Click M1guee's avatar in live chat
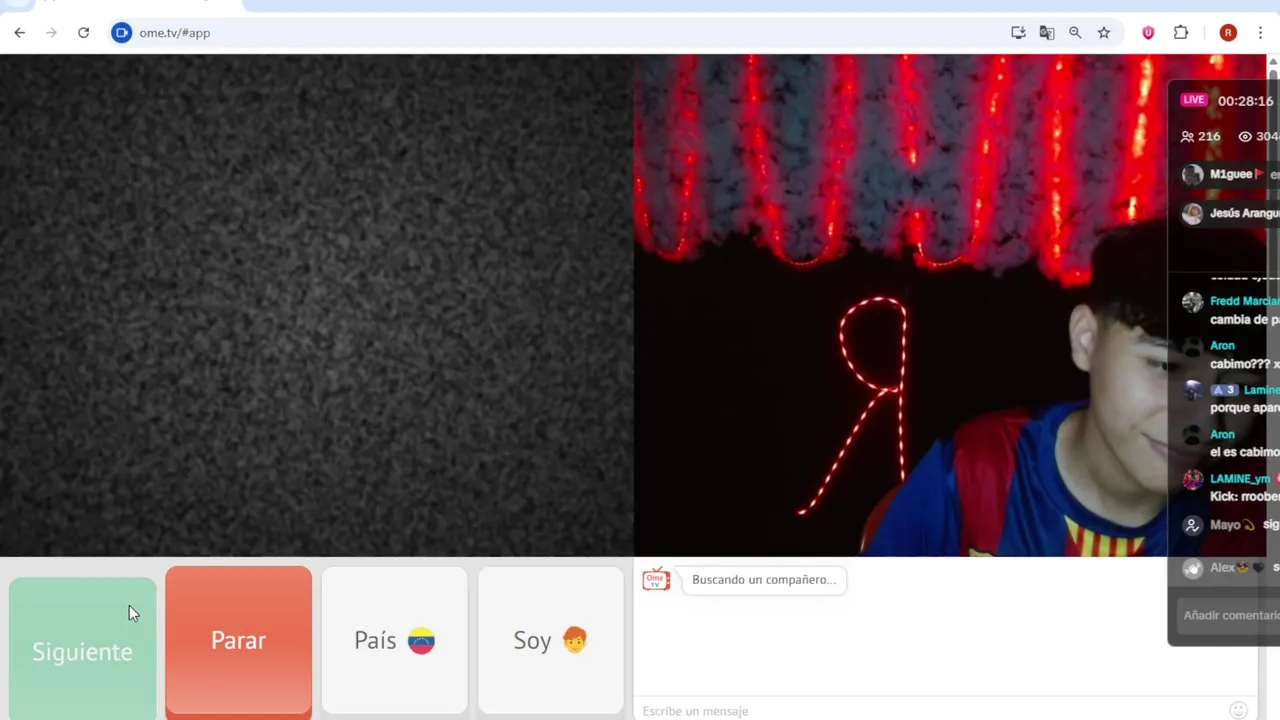The image size is (1280, 720). 1192,175
